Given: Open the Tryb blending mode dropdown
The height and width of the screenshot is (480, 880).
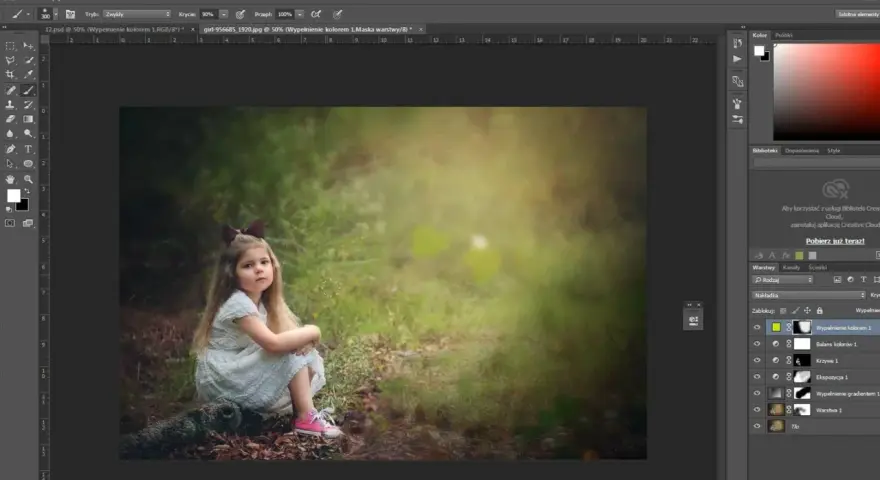Looking at the screenshot, I should (x=137, y=14).
